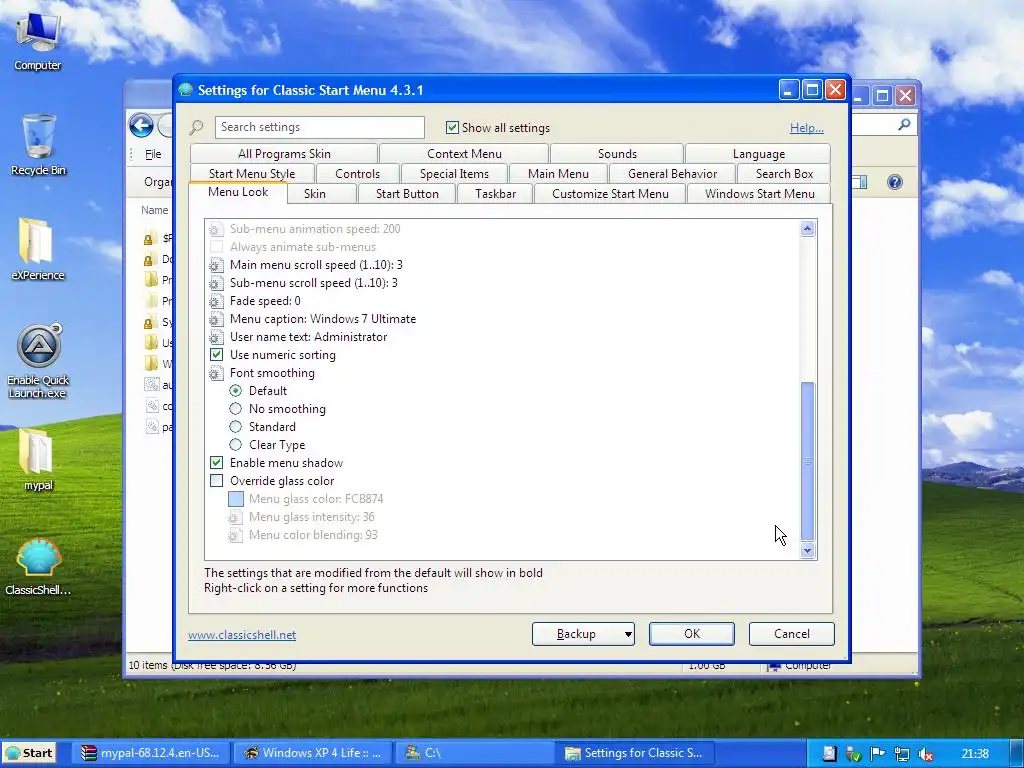Select Enable Quick Launch.exe desktop icon
This screenshot has height=768, width=1024.
coord(38,360)
